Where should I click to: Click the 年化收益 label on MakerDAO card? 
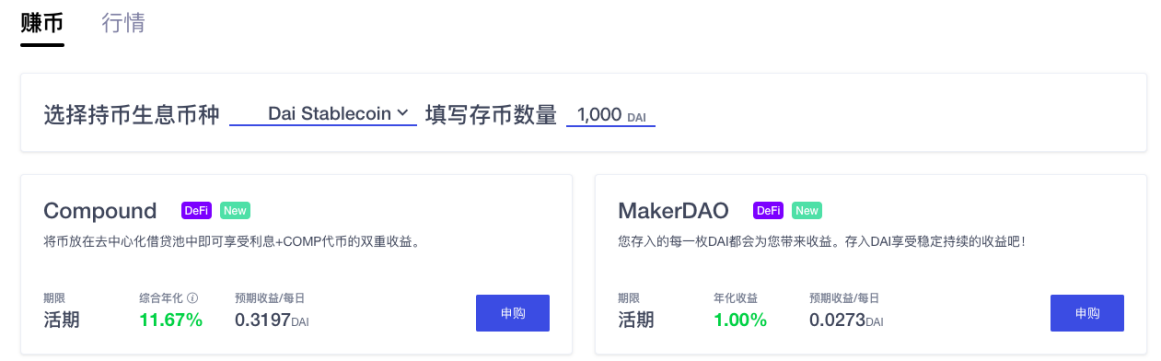click(735, 298)
